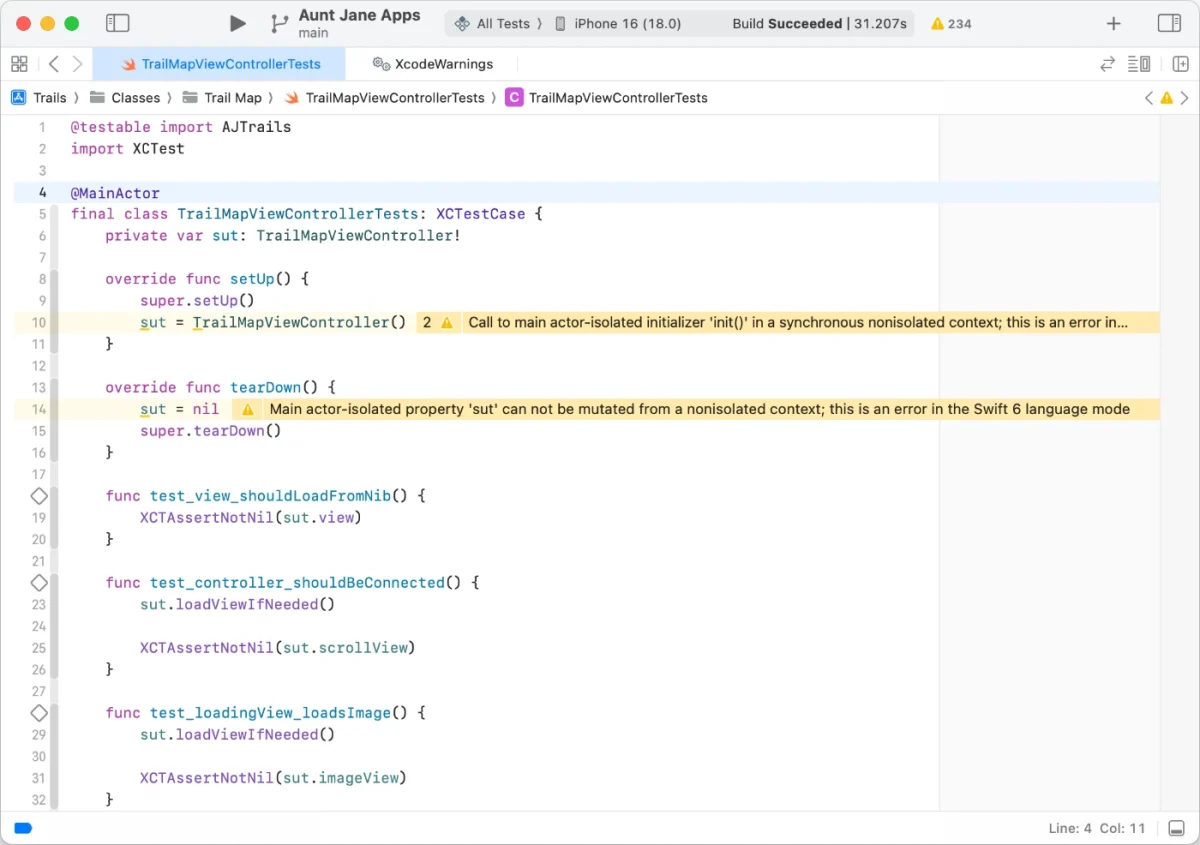Click Build Succeeded to view the build log

pos(819,23)
